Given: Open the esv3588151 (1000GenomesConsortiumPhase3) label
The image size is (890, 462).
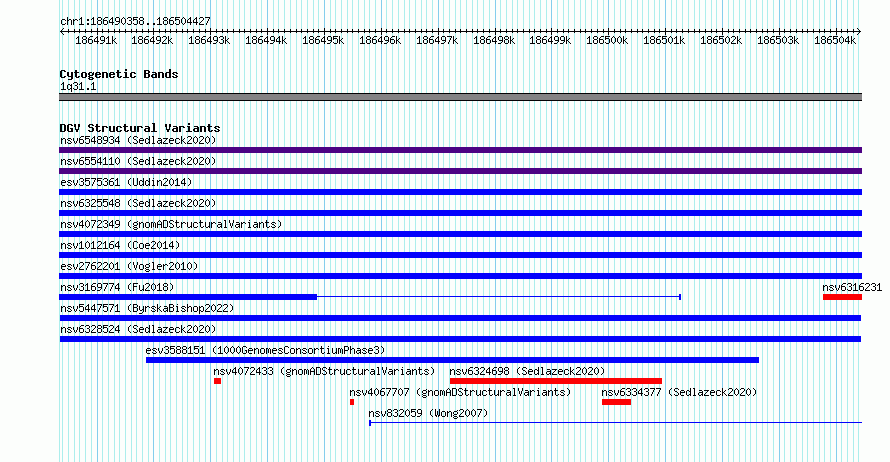Looking at the screenshot, I should click(265, 350).
